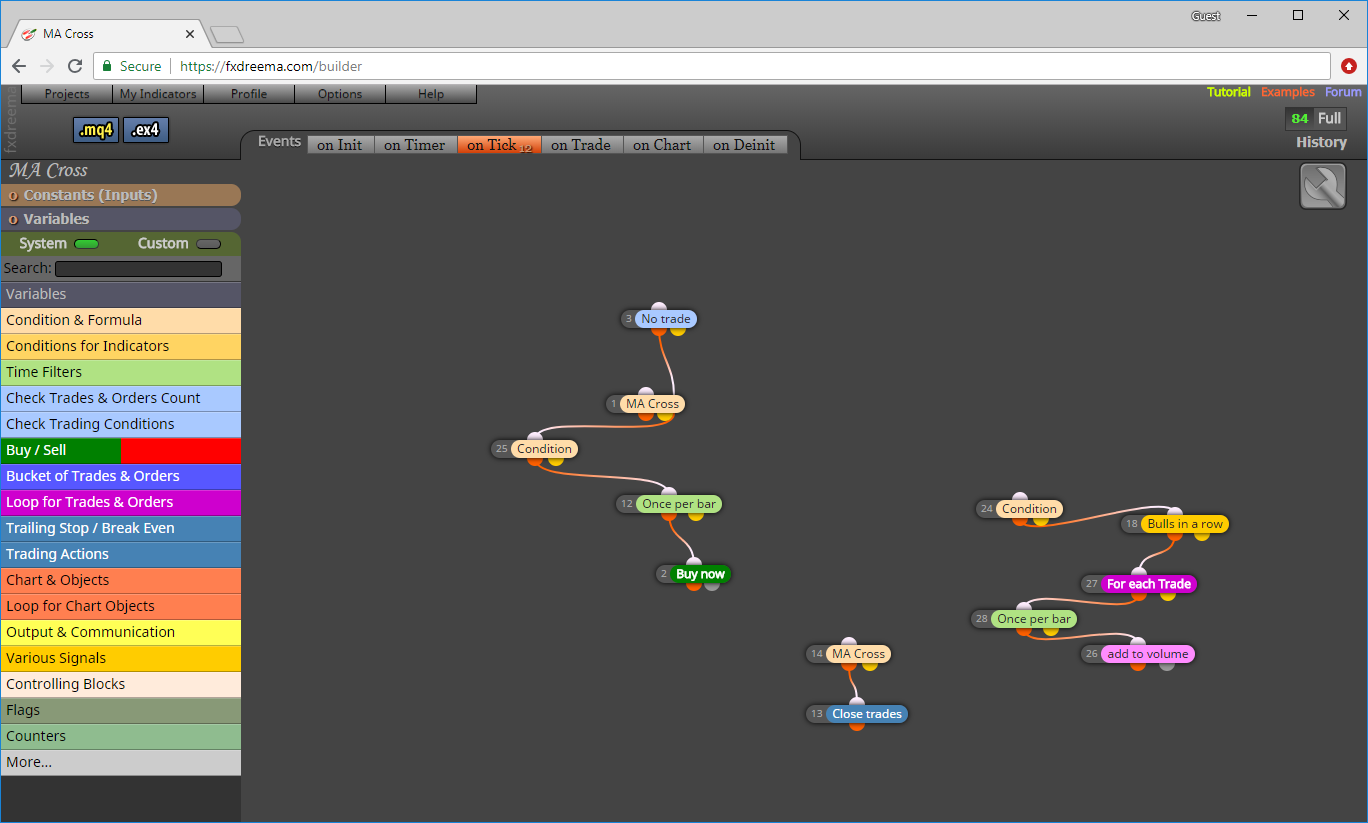Select the Close trades block

pyautogui.click(x=867, y=714)
